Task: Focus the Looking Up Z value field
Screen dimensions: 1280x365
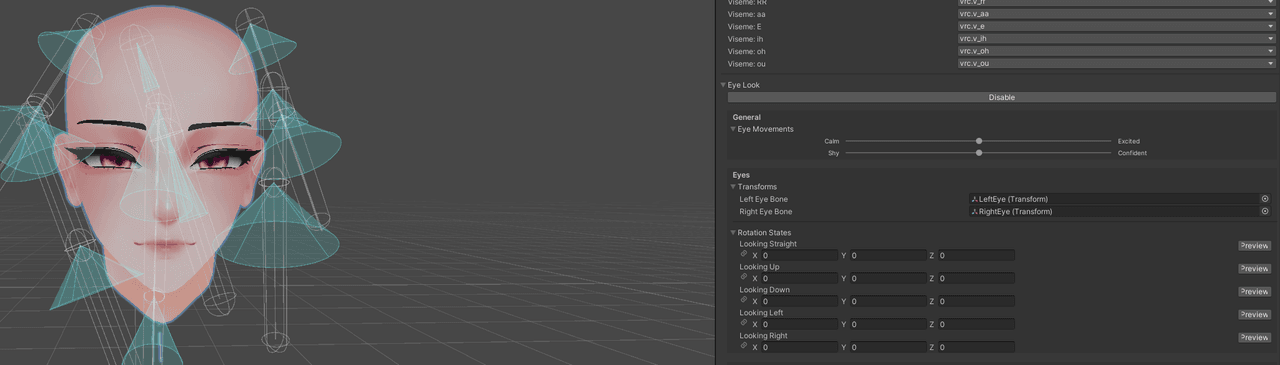Action: [x=976, y=278]
